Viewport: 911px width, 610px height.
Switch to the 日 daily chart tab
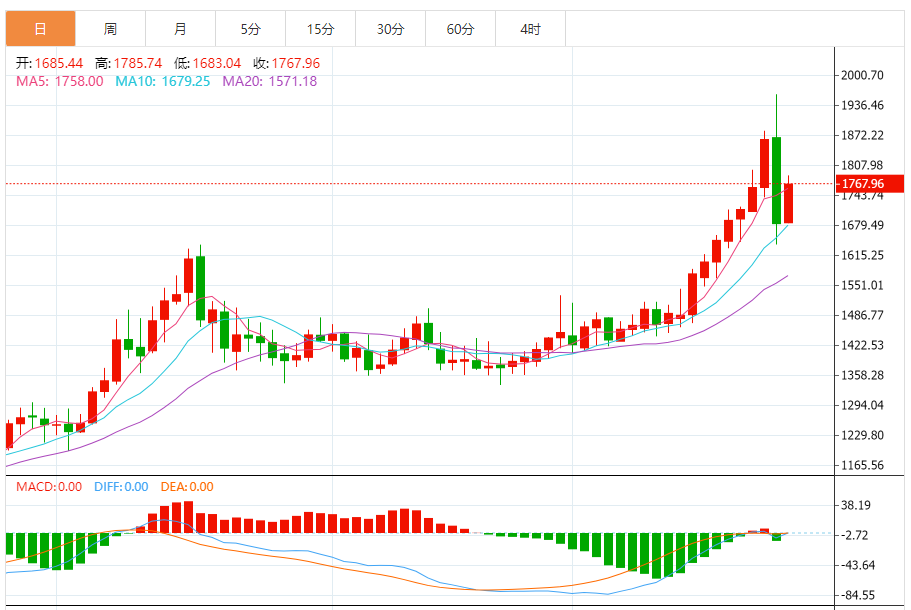pos(40,29)
